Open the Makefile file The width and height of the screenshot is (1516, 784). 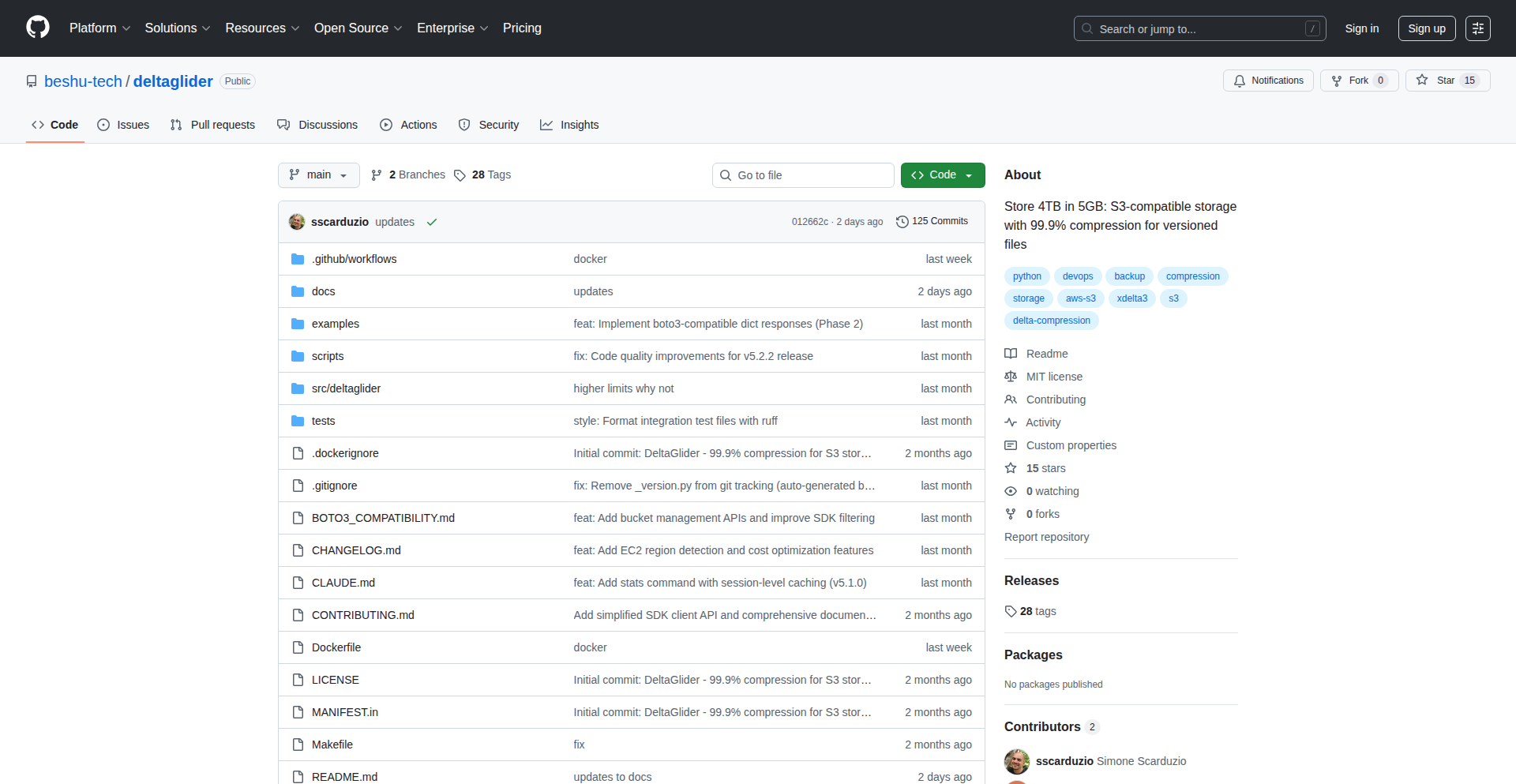click(332, 745)
